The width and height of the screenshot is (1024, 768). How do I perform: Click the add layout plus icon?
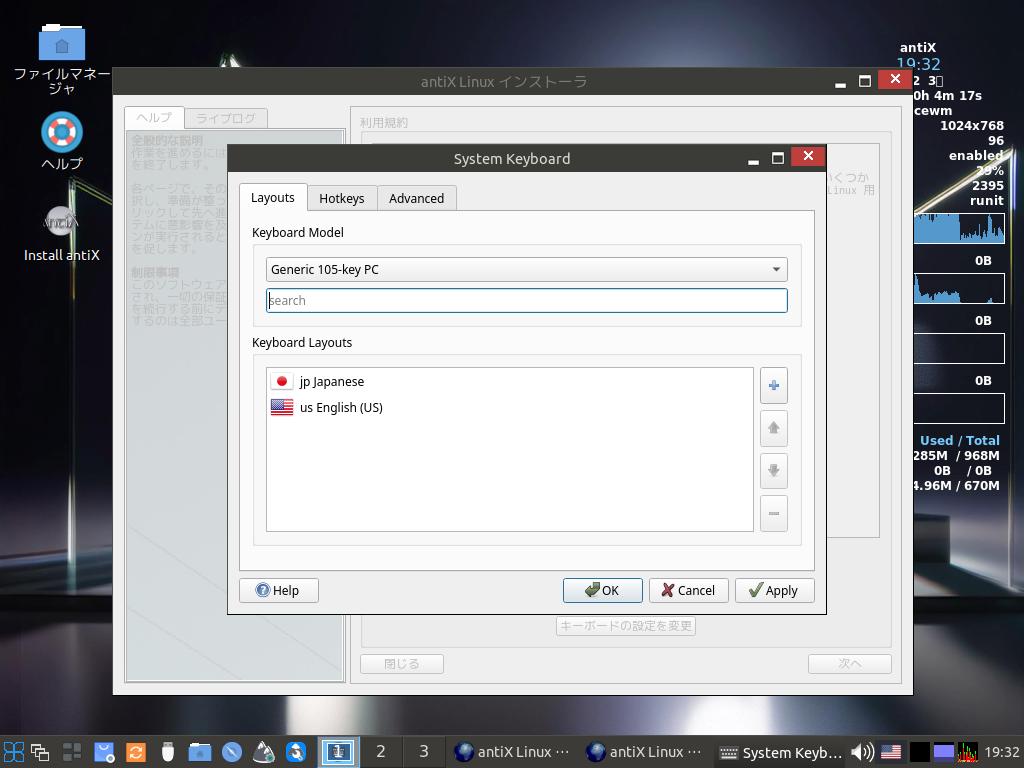(x=773, y=385)
